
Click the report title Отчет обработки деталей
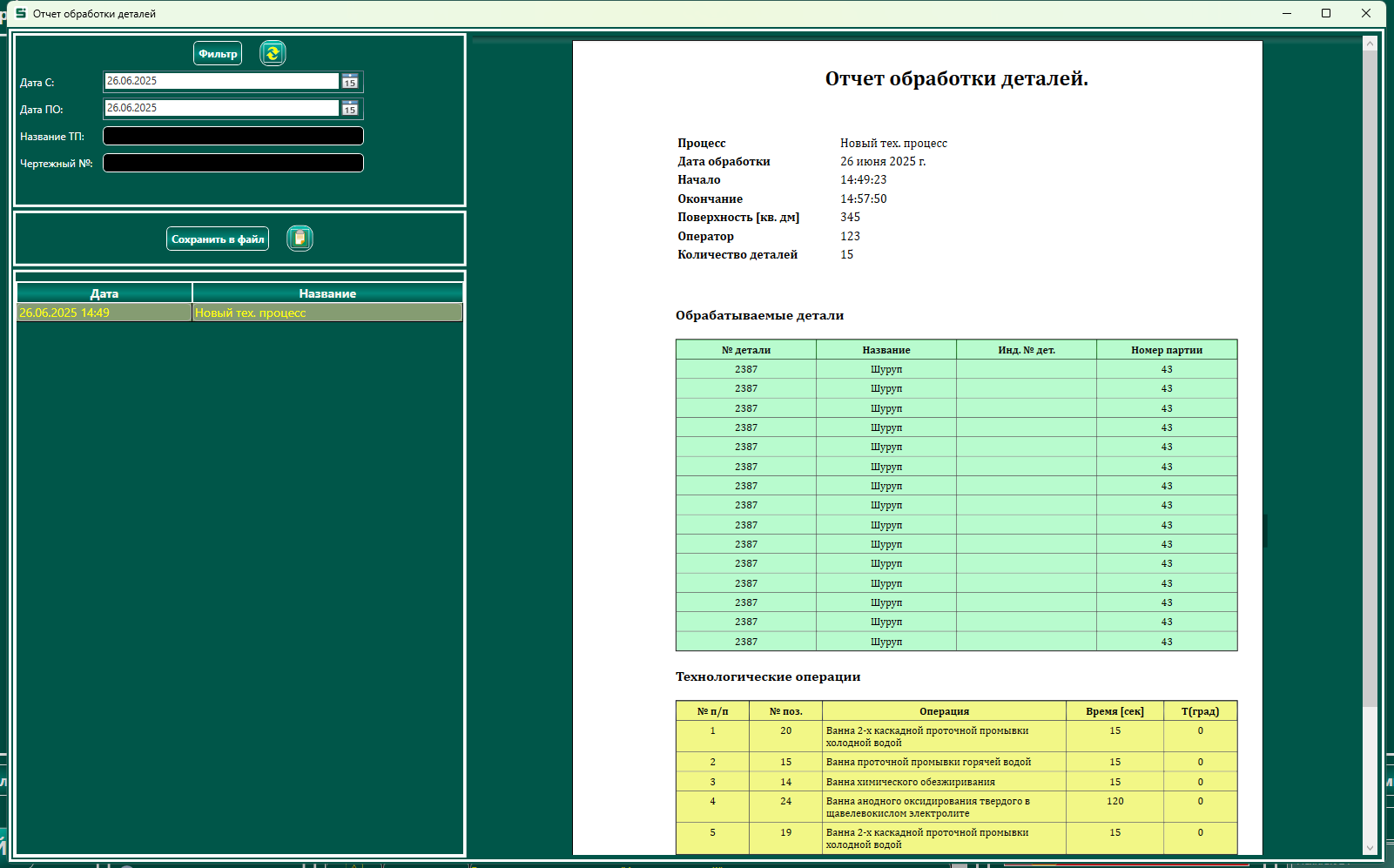point(956,78)
